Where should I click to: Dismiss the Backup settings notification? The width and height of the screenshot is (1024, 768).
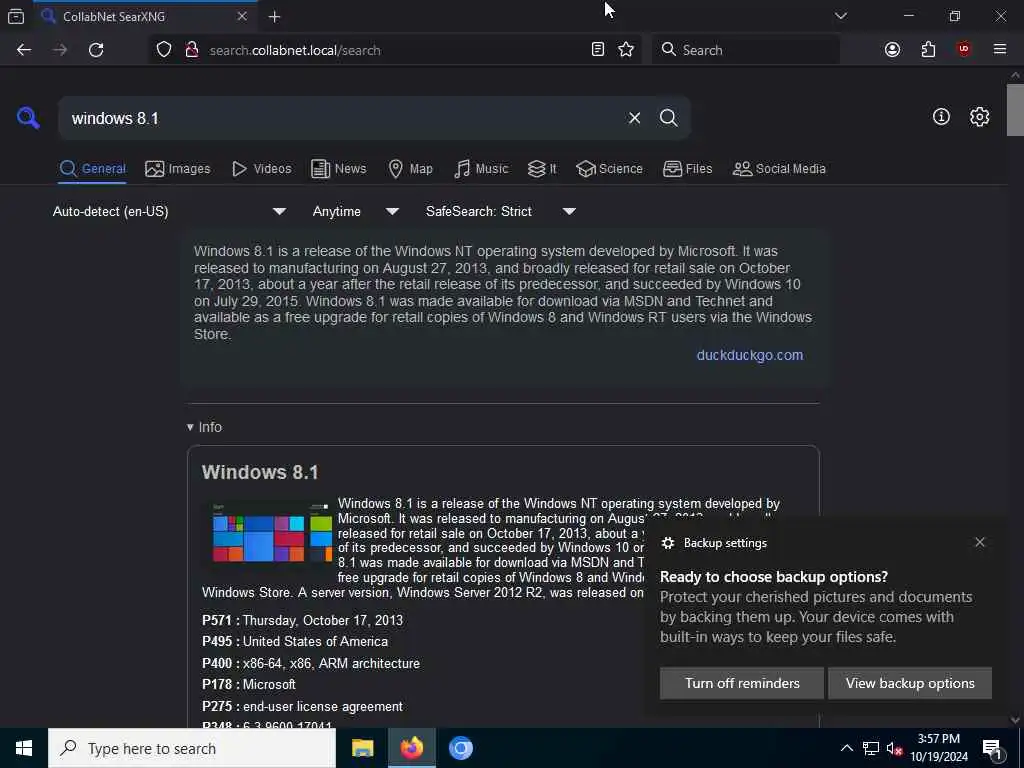tap(980, 542)
